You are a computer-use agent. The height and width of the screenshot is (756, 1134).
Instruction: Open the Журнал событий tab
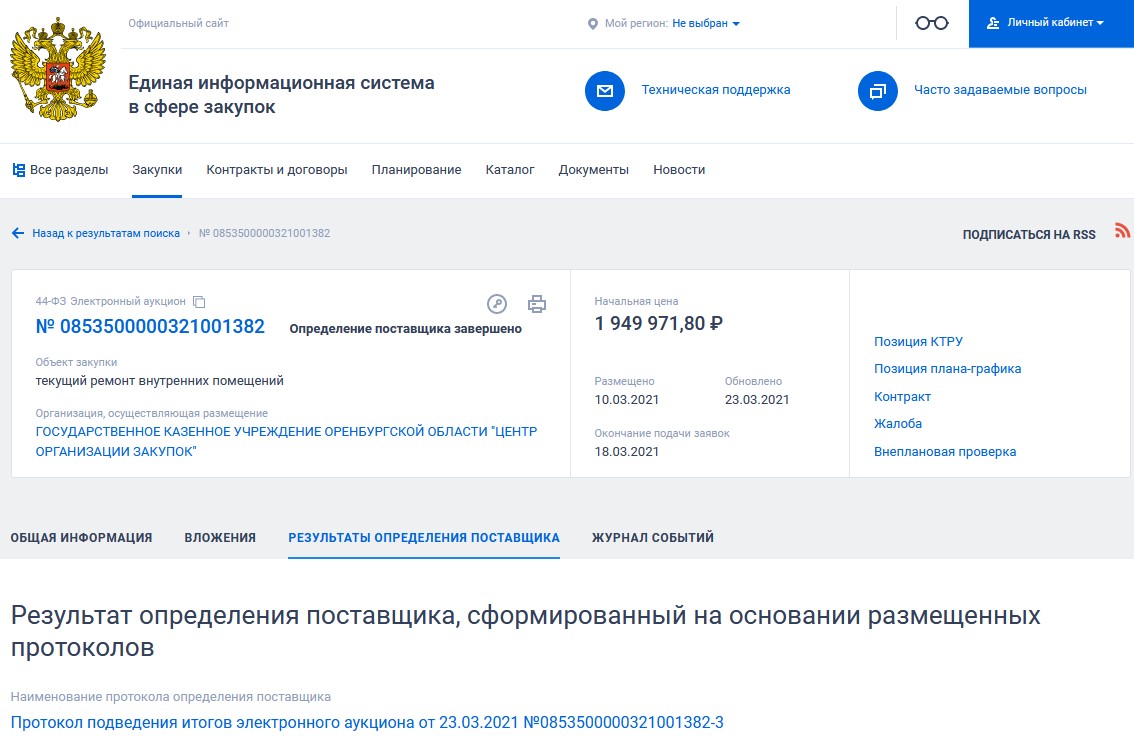653,538
